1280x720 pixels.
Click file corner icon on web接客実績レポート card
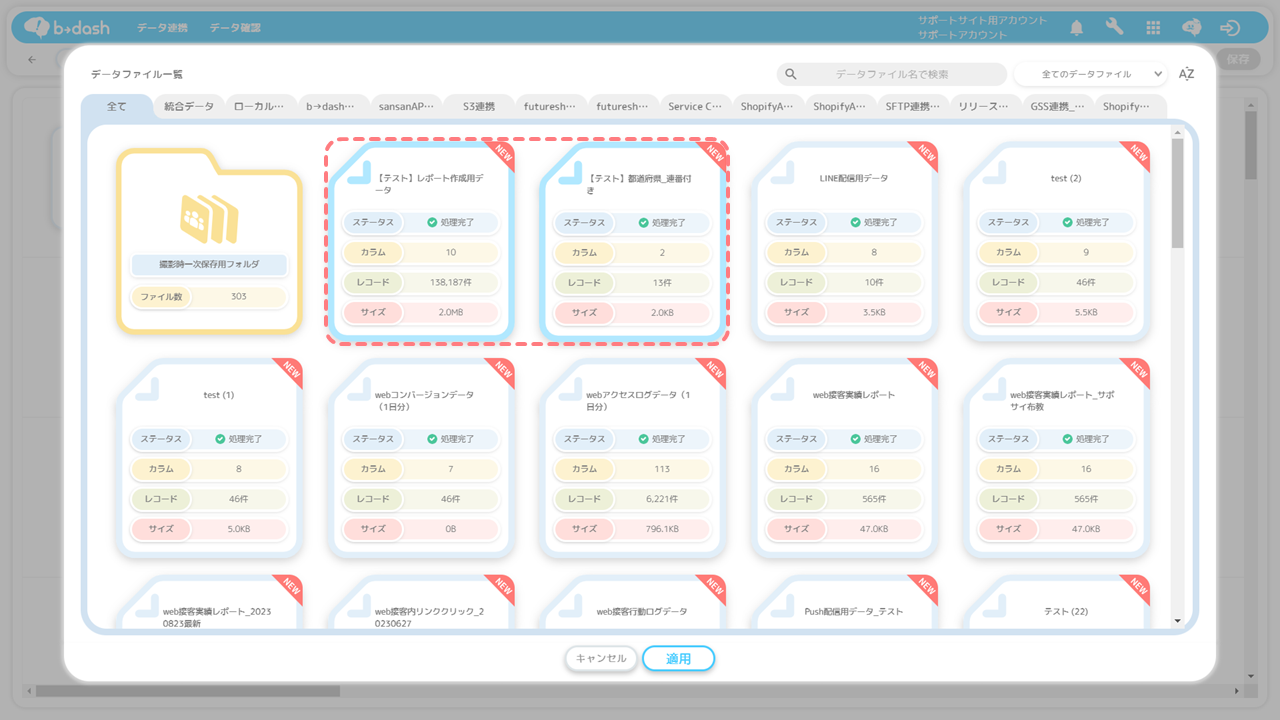pyautogui.click(x=782, y=390)
